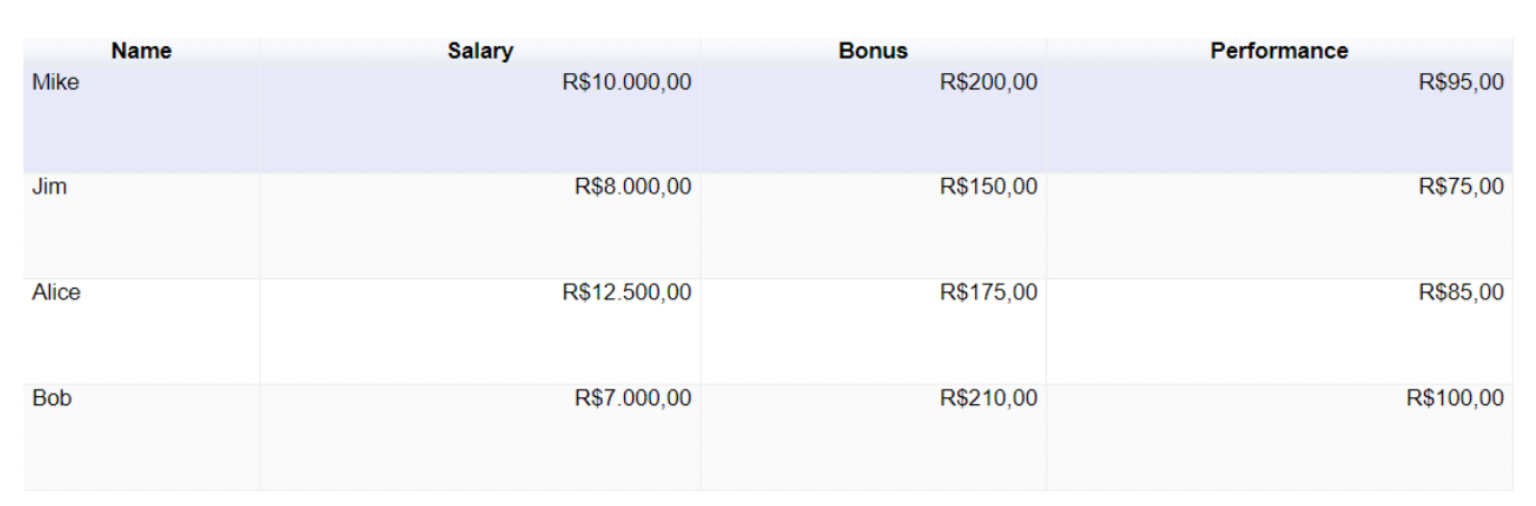Click the Bonus column header

coord(873,51)
